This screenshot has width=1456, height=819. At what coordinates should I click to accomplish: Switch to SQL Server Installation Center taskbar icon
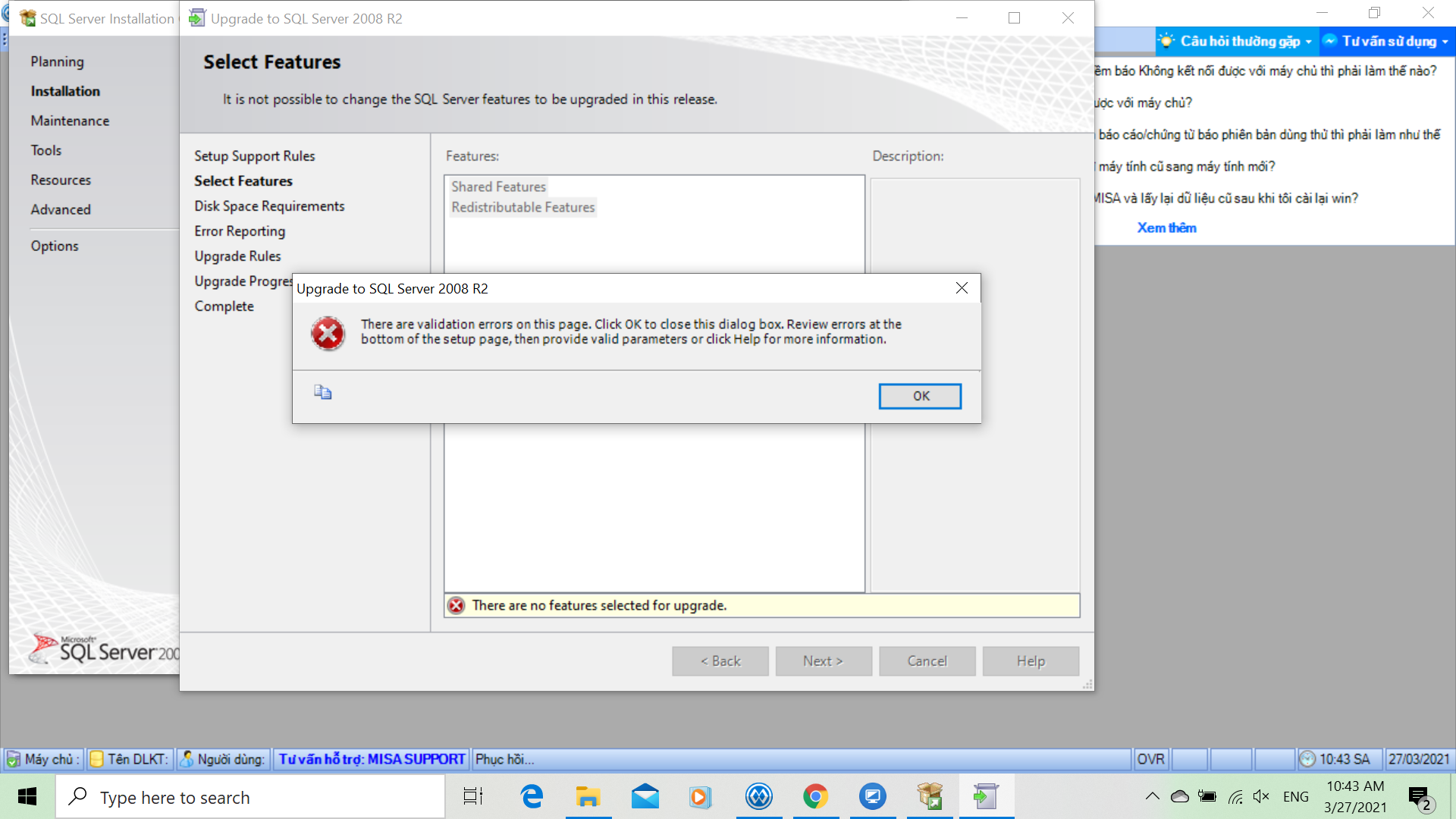(x=929, y=796)
